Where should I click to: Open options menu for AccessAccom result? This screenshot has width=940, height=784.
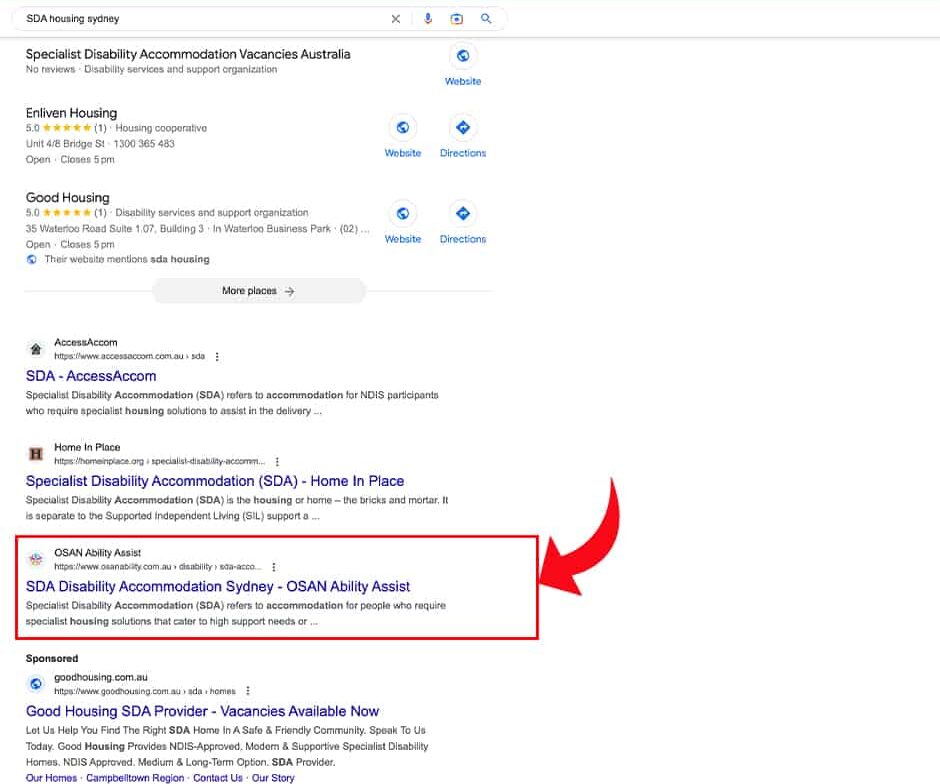[217, 357]
